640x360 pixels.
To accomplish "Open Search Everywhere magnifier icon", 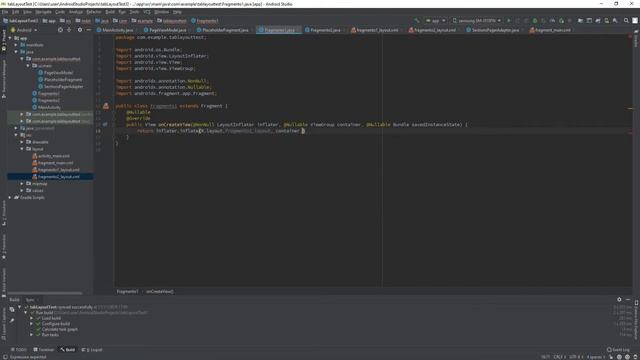I will point(626,20).
